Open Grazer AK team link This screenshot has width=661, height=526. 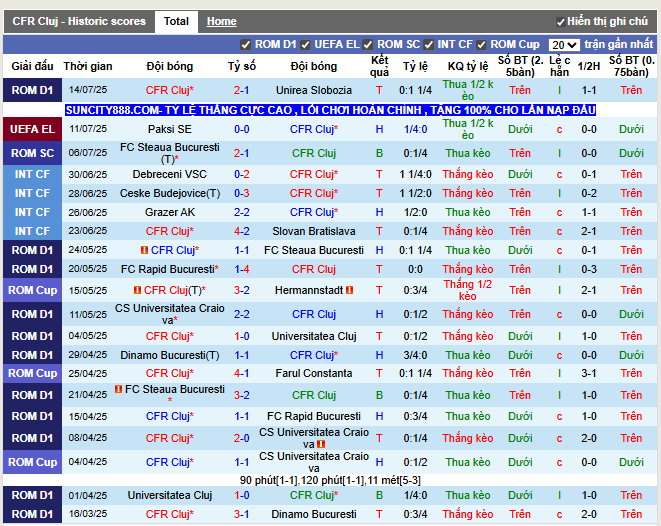point(169,212)
